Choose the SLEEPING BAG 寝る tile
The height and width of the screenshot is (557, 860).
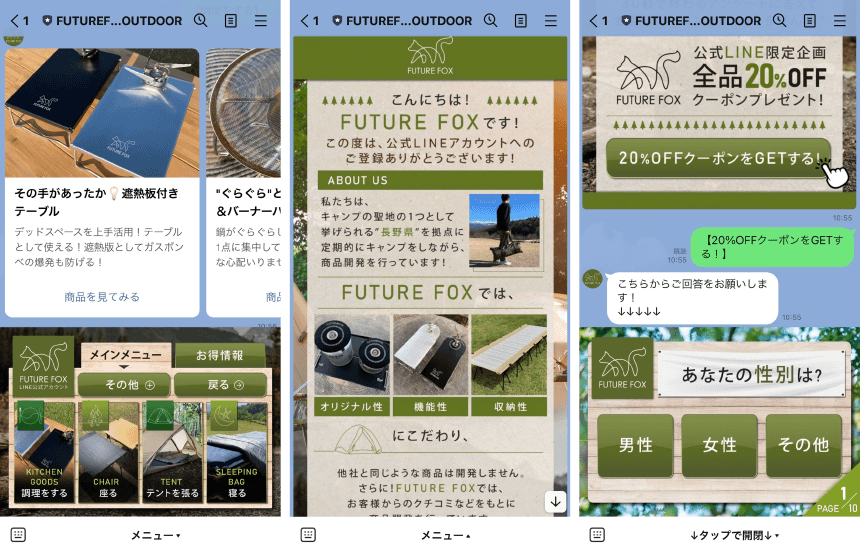click(236, 451)
